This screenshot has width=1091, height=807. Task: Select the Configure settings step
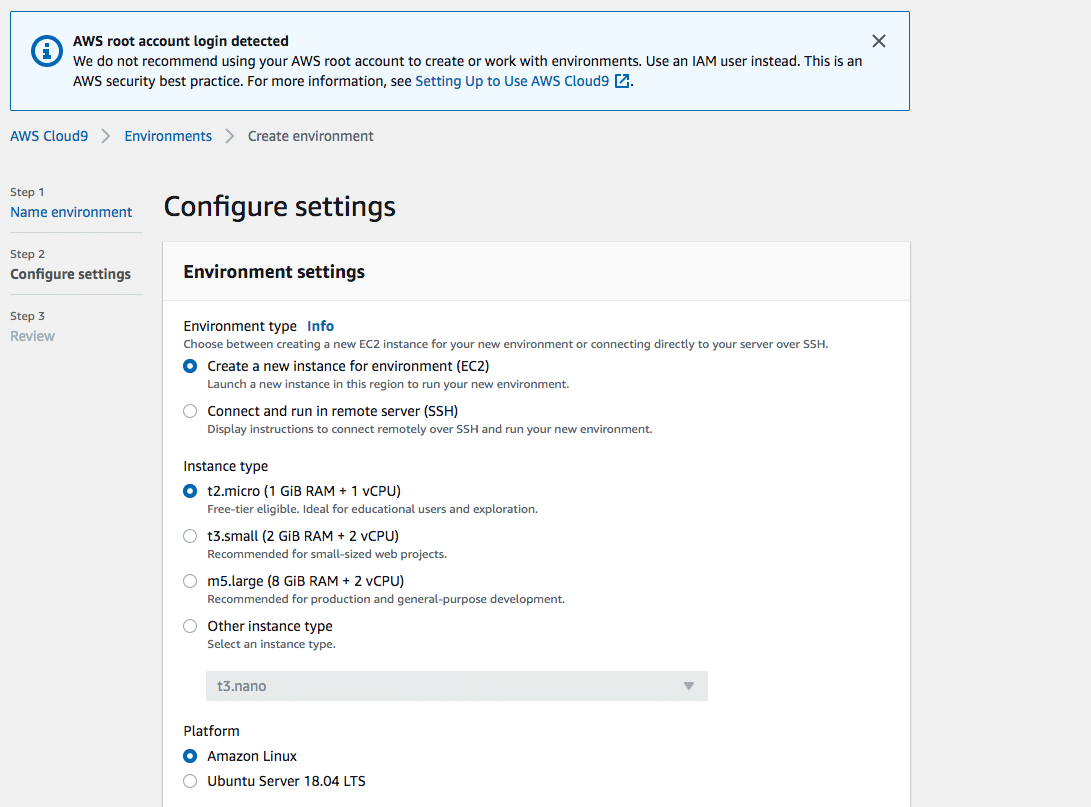[70, 274]
